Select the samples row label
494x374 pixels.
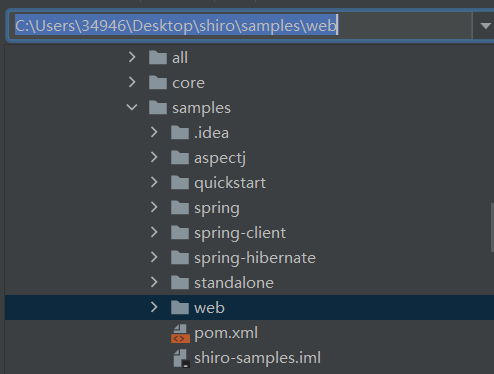[201, 108]
